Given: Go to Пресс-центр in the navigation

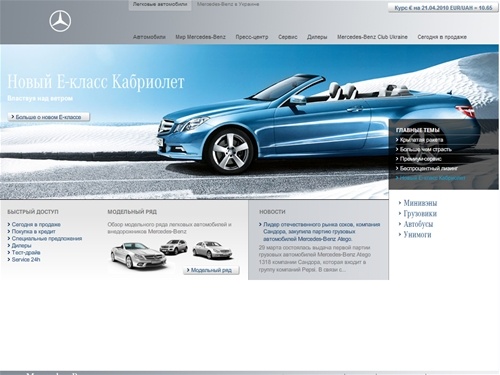Looking at the screenshot, I should coord(252,37).
